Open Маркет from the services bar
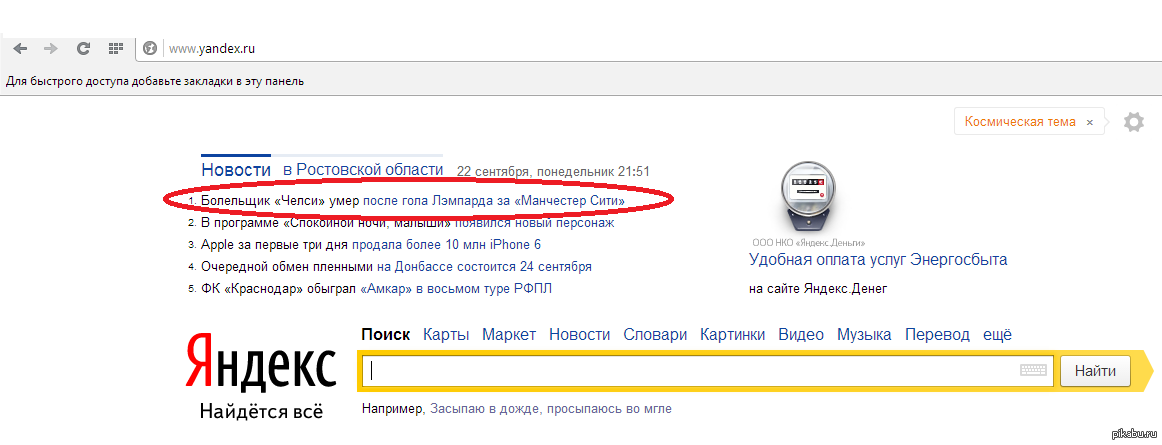 pos(509,335)
